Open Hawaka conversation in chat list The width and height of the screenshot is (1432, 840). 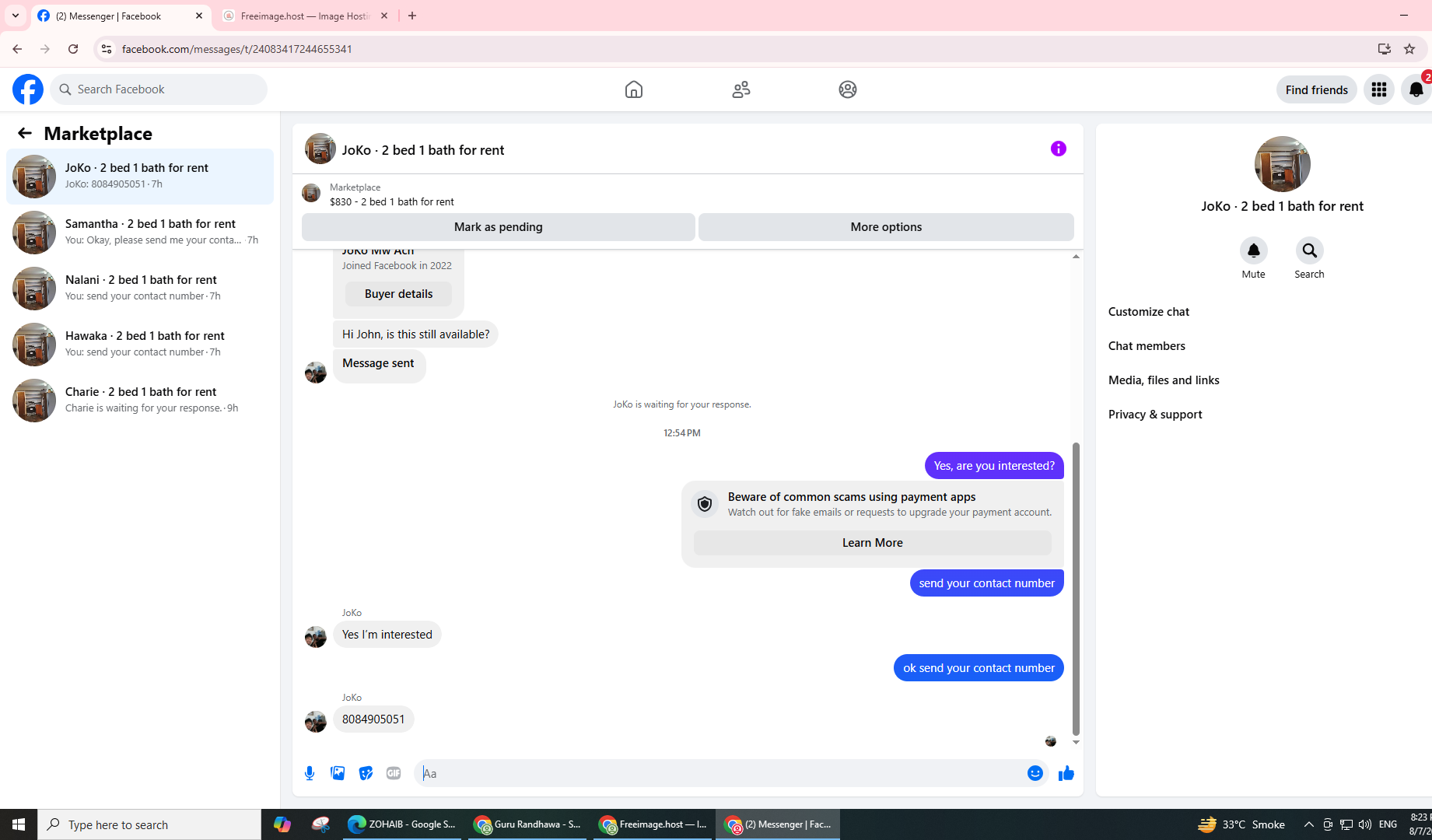(140, 345)
